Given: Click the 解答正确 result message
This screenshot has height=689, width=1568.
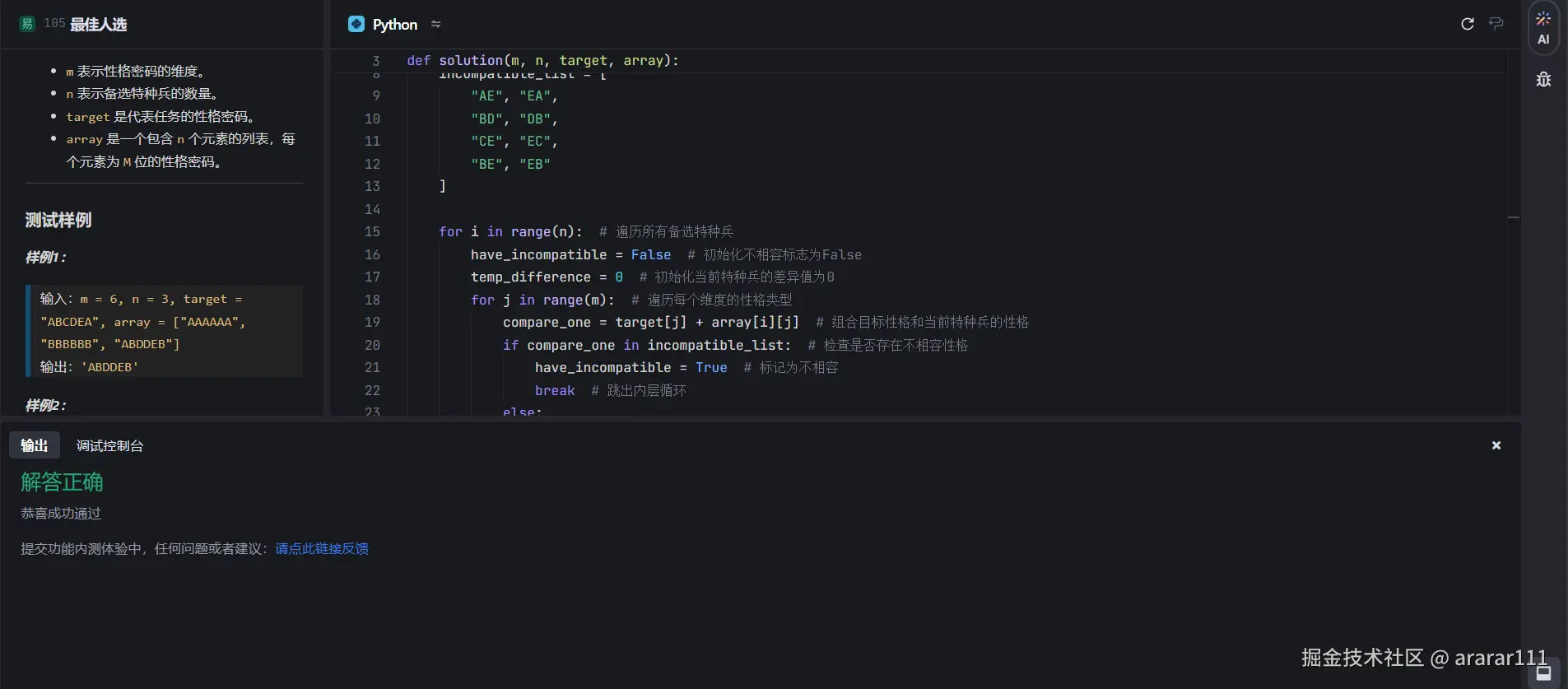Looking at the screenshot, I should tap(62, 482).
